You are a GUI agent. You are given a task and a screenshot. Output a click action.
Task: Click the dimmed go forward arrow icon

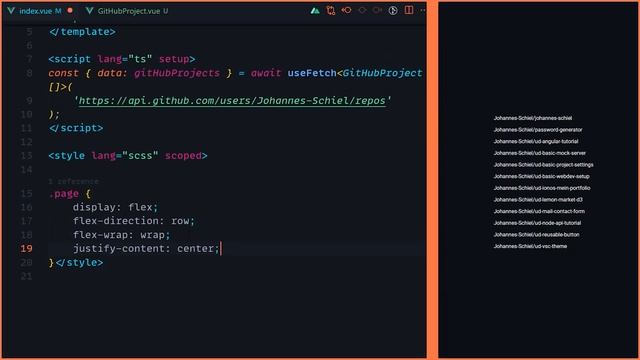click(377, 10)
